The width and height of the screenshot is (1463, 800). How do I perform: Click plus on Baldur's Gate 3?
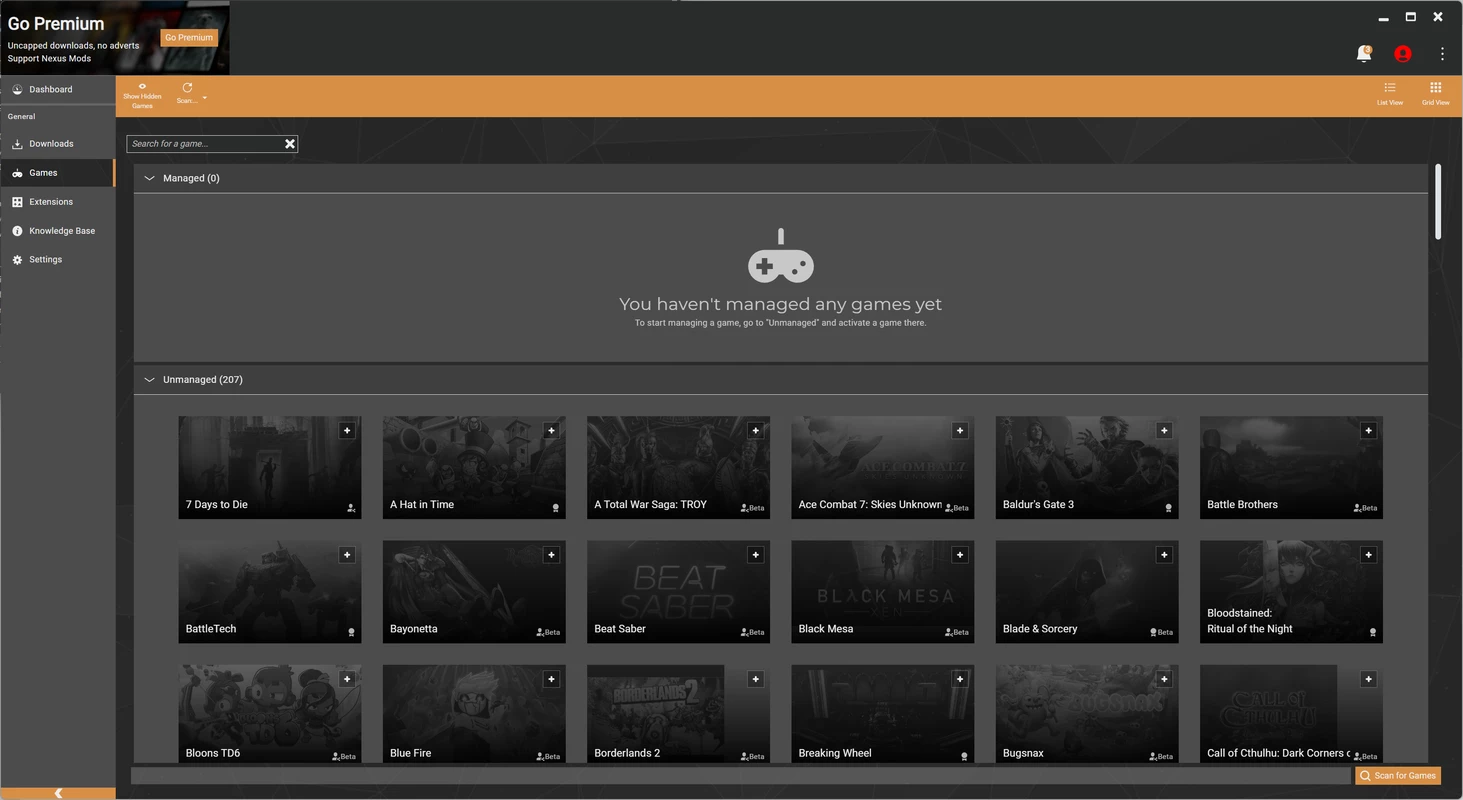pyautogui.click(x=1164, y=431)
